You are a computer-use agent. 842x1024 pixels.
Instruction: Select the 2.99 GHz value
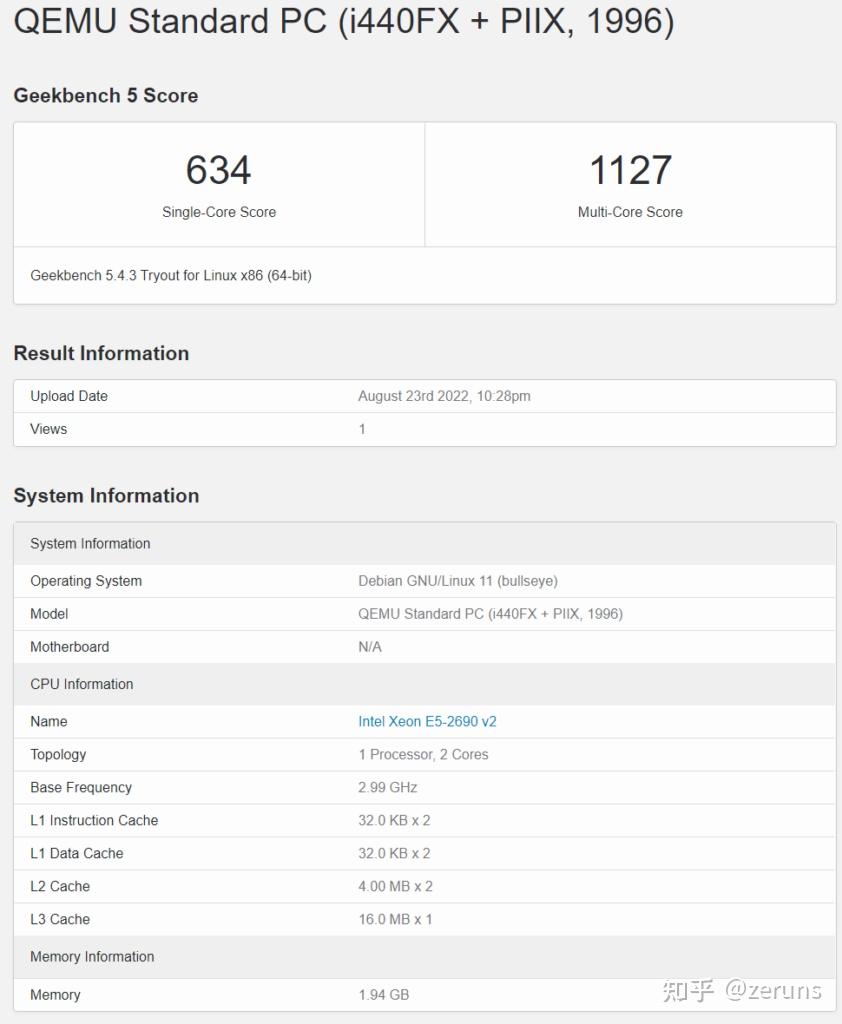387,787
